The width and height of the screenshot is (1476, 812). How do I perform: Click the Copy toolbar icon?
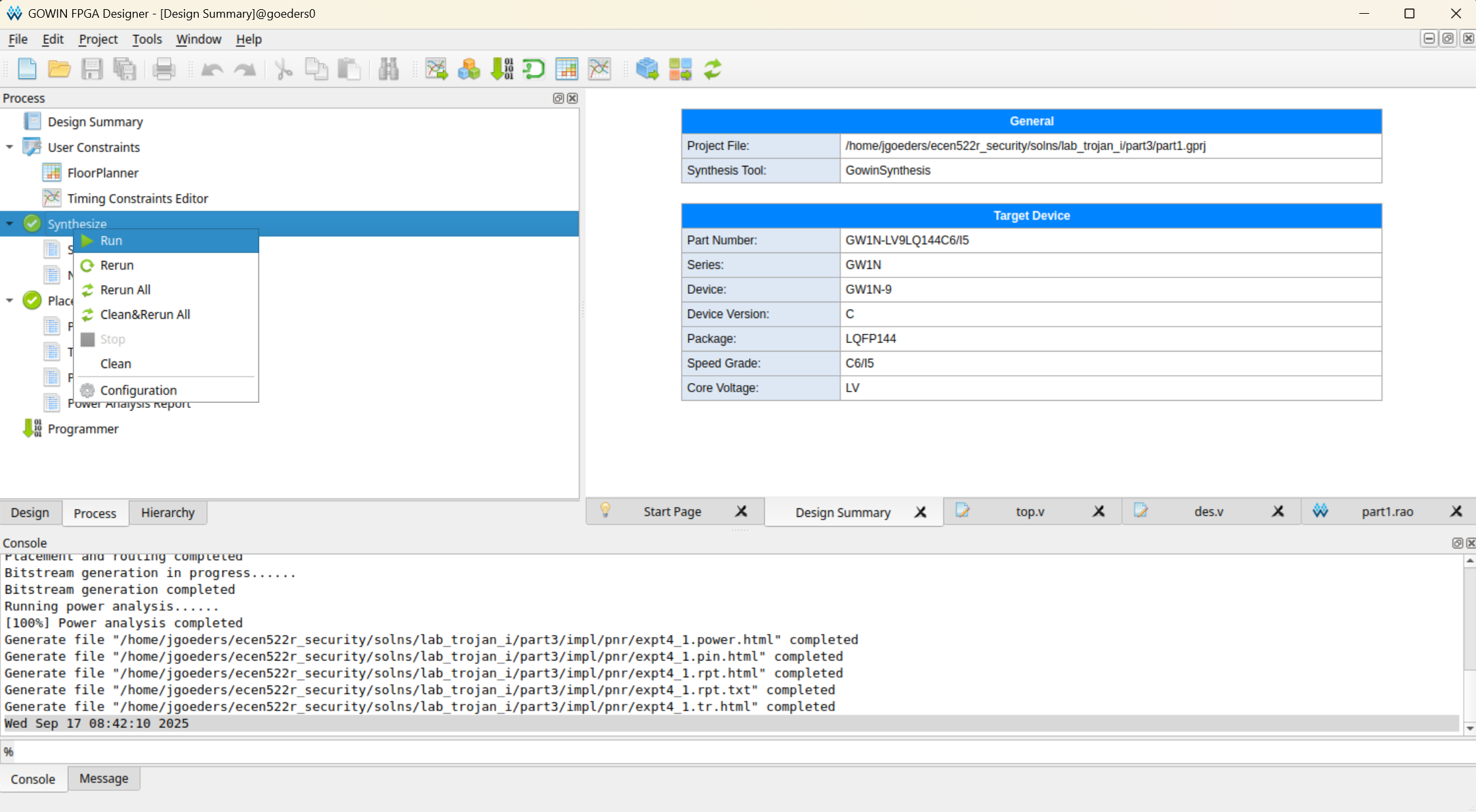pos(316,69)
